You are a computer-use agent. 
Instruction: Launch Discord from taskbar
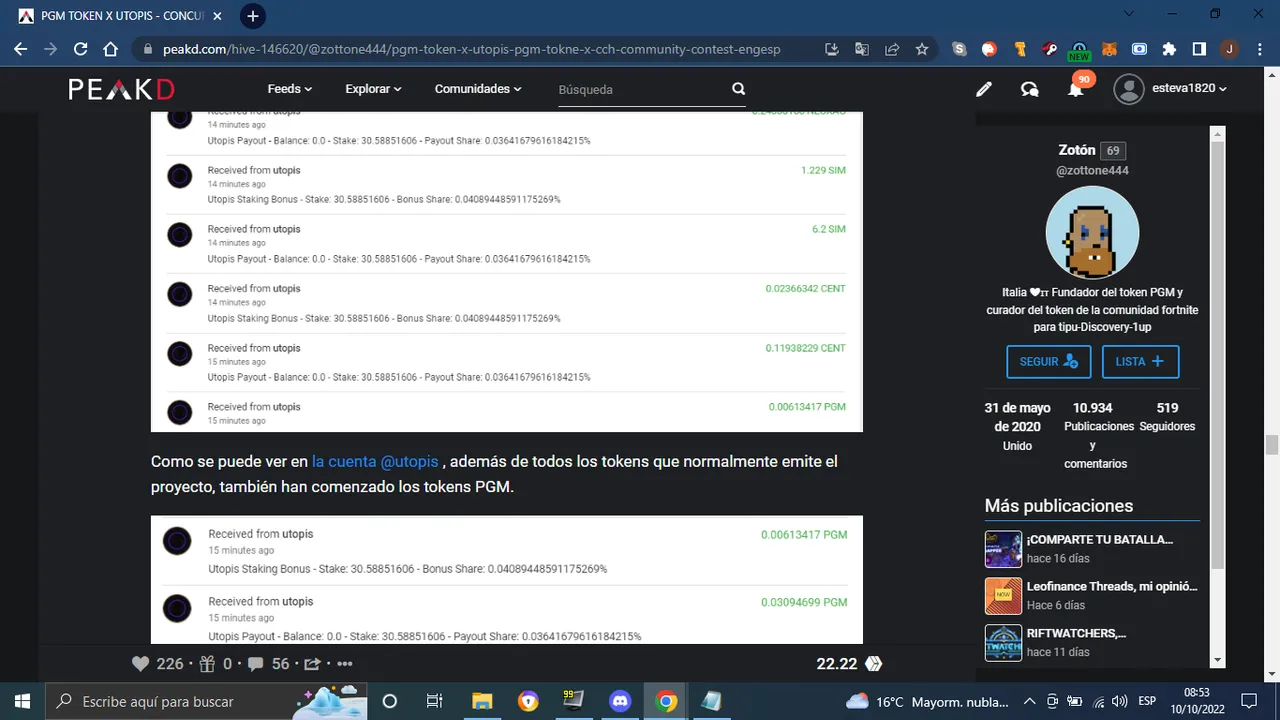point(620,701)
